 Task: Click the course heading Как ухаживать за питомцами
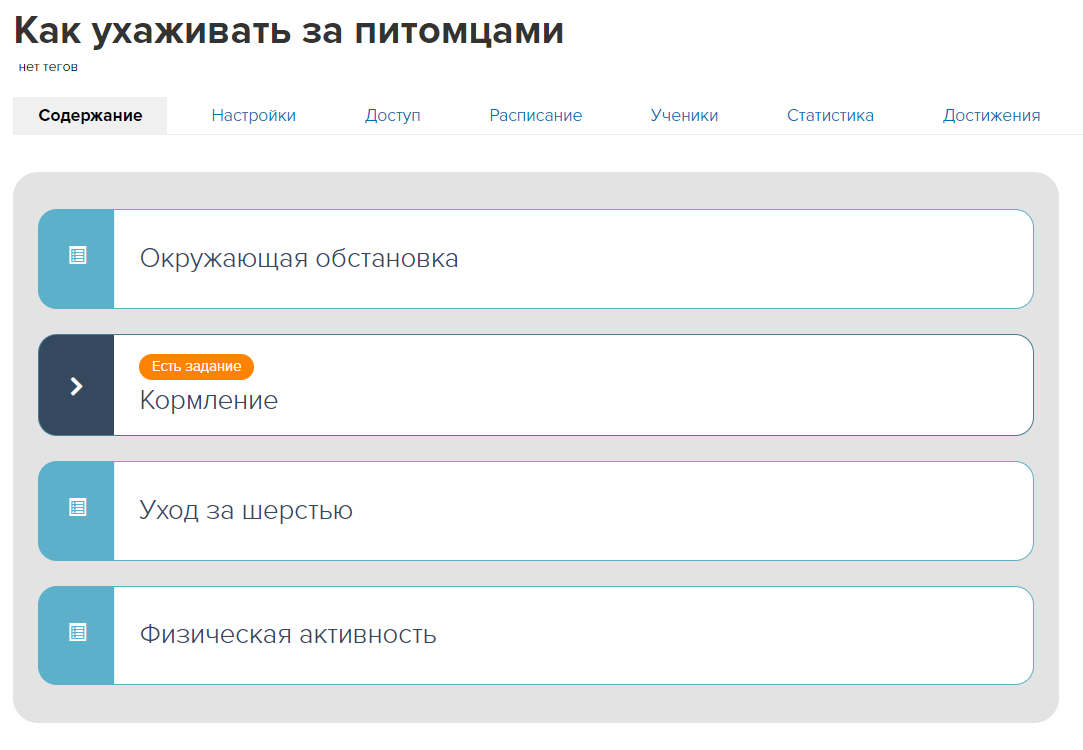tap(289, 31)
